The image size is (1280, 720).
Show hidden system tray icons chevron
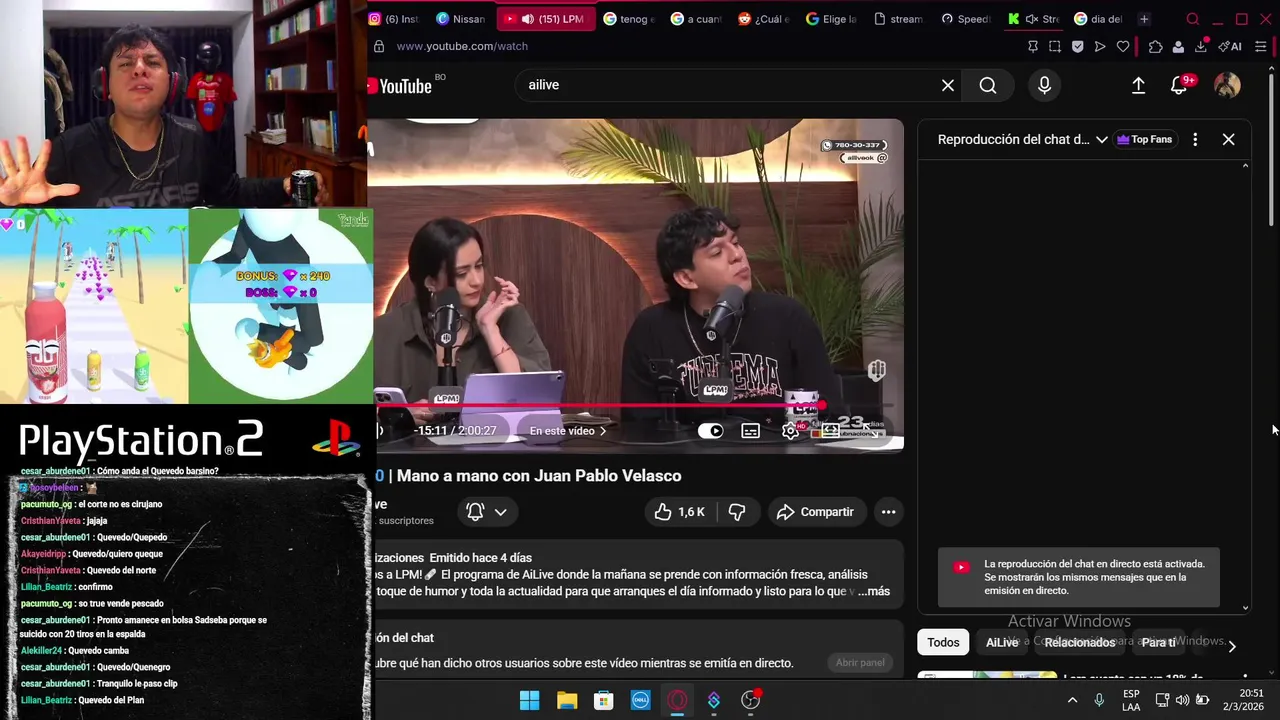[x=1072, y=700]
